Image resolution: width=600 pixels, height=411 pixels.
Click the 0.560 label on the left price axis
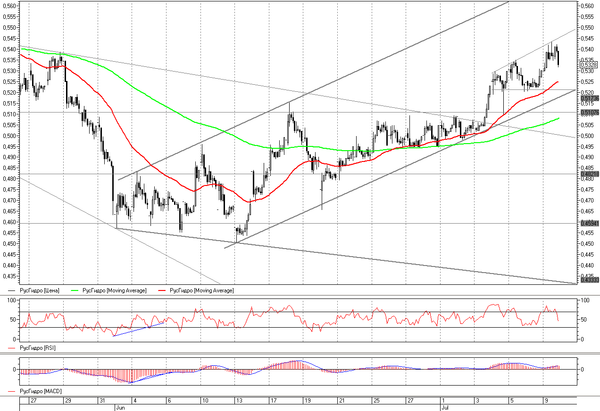(9, 6)
